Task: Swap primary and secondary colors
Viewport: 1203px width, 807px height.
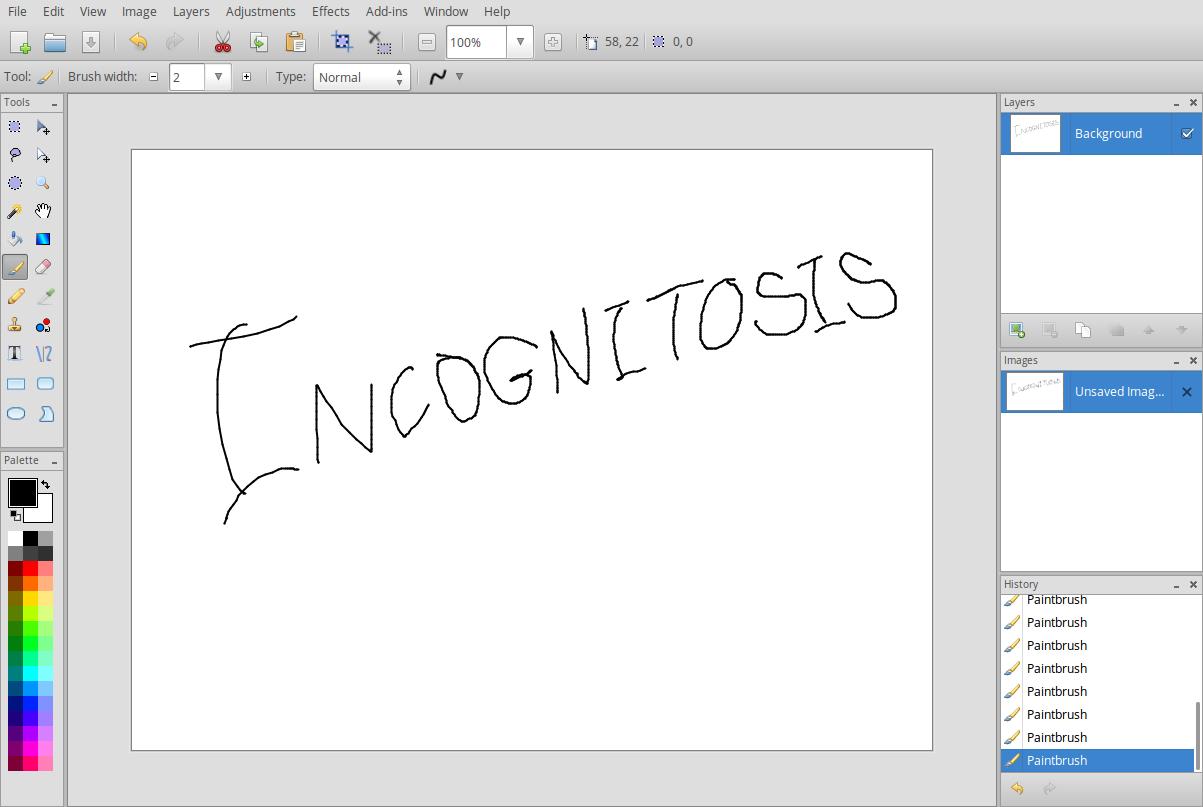Action: coord(45,484)
